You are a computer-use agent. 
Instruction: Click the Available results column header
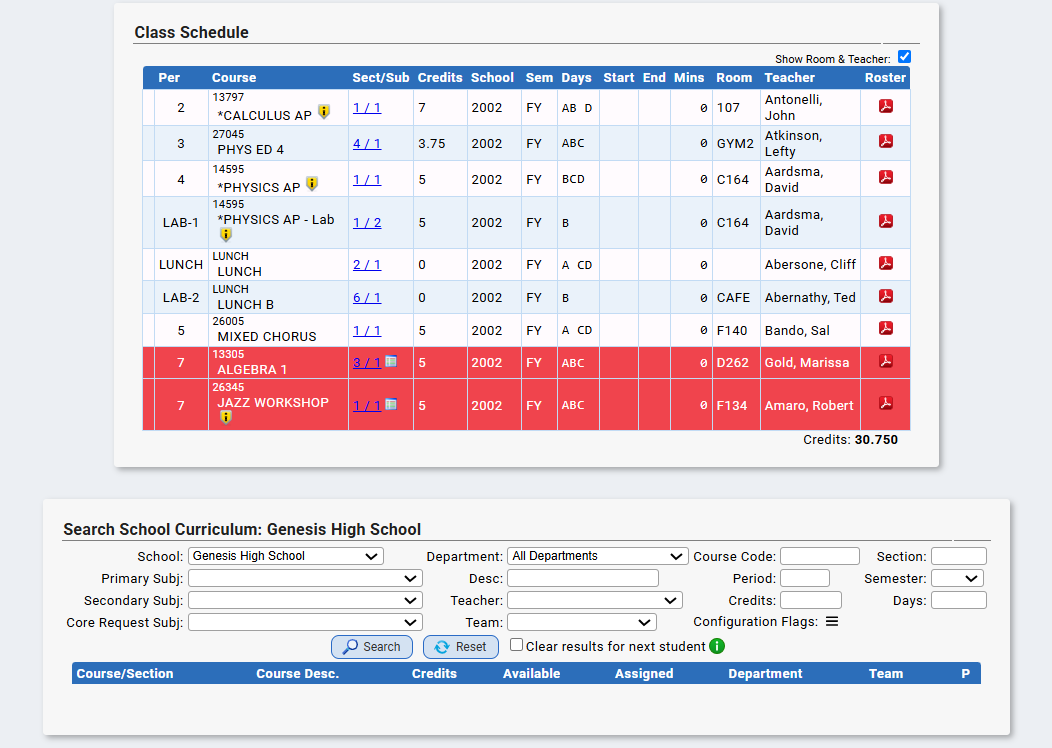click(531, 674)
